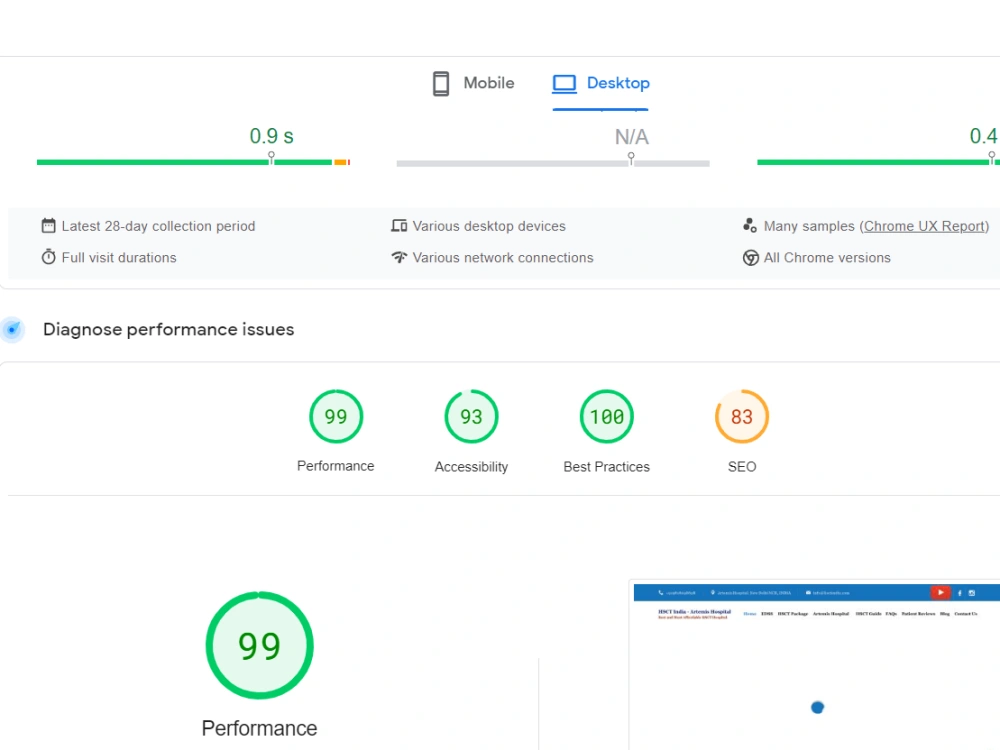Click the 0.4 metric distribution bar

click(x=878, y=163)
